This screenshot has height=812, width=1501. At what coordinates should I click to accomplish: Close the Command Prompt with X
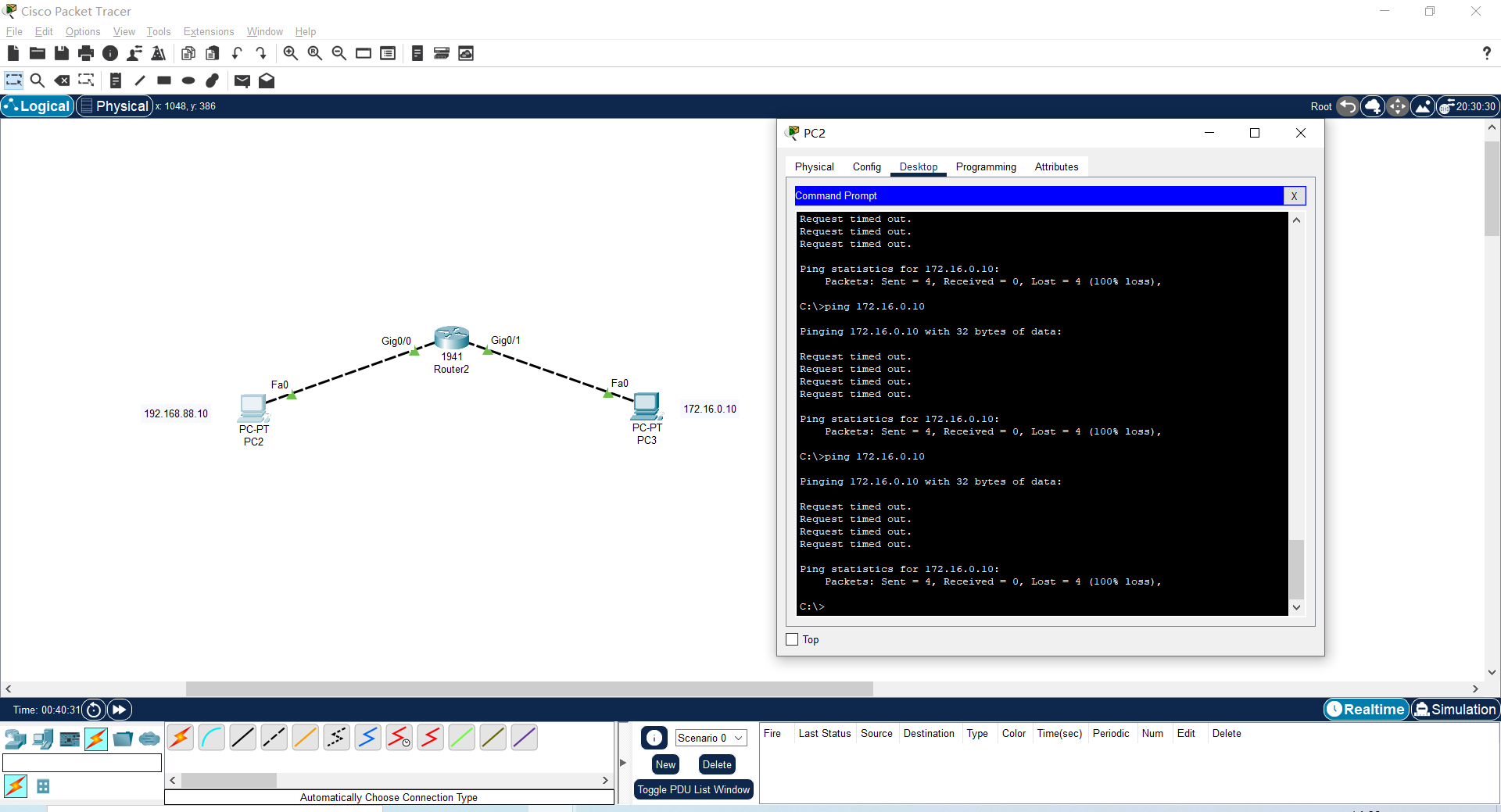click(1294, 196)
